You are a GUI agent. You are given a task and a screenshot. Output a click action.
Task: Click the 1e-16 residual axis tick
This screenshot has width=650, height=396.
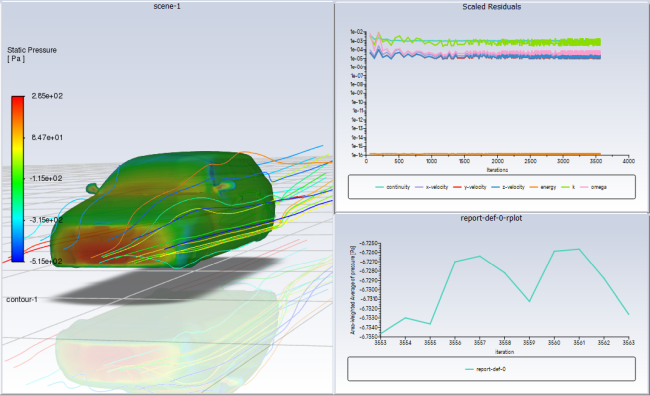coord(357,155)
